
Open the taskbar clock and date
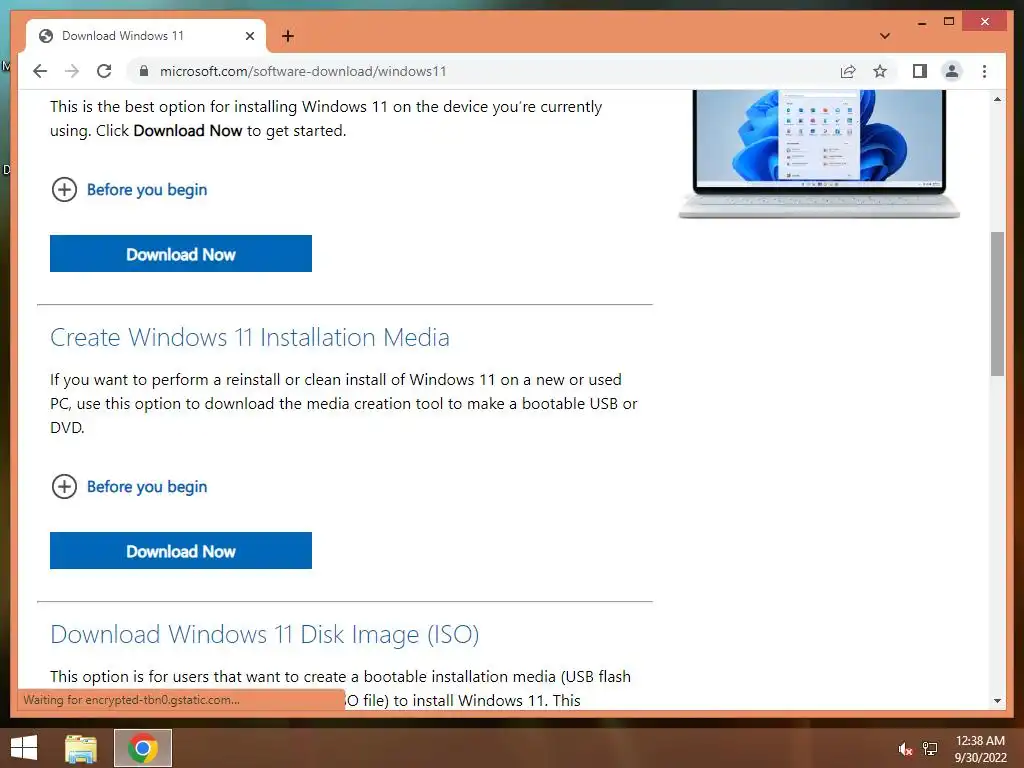pos(980,749)
